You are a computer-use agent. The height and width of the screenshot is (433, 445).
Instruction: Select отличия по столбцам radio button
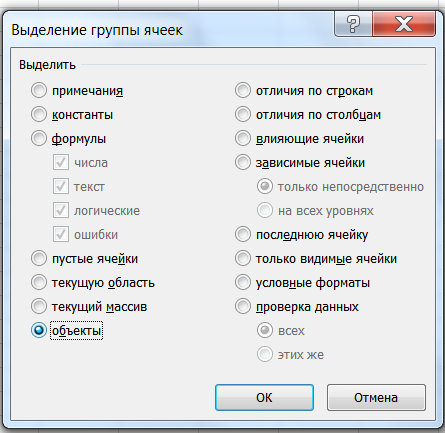coord(243,115)
